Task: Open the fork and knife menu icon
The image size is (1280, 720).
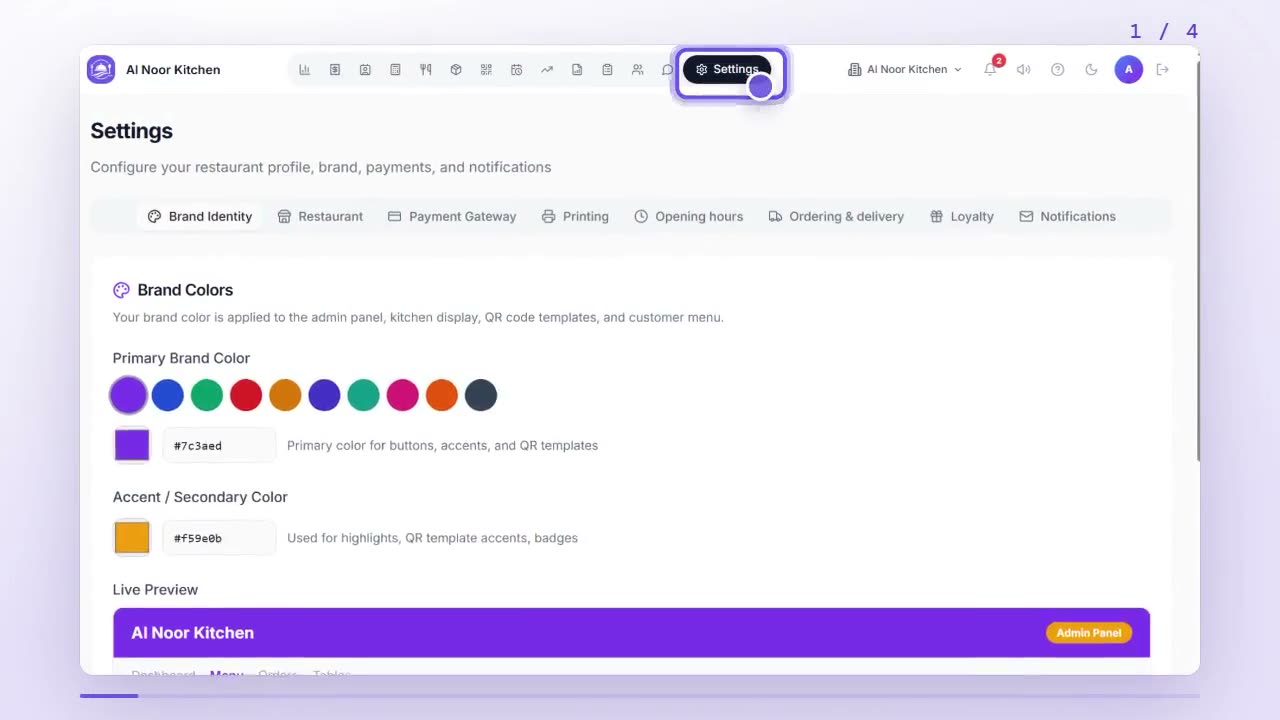Action: coord(426,70)
